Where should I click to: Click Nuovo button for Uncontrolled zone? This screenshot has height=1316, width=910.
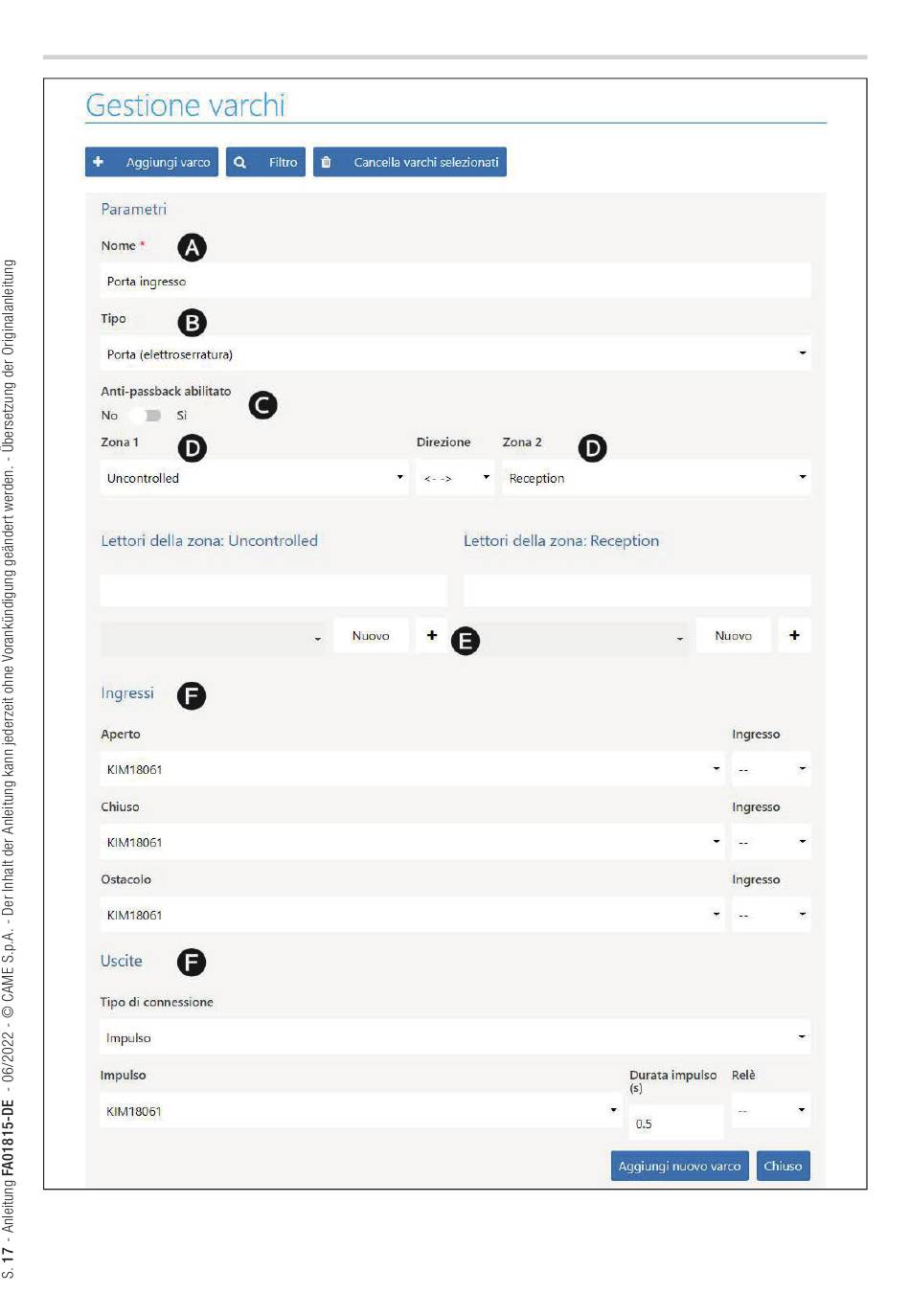click(x=371, y=635)
